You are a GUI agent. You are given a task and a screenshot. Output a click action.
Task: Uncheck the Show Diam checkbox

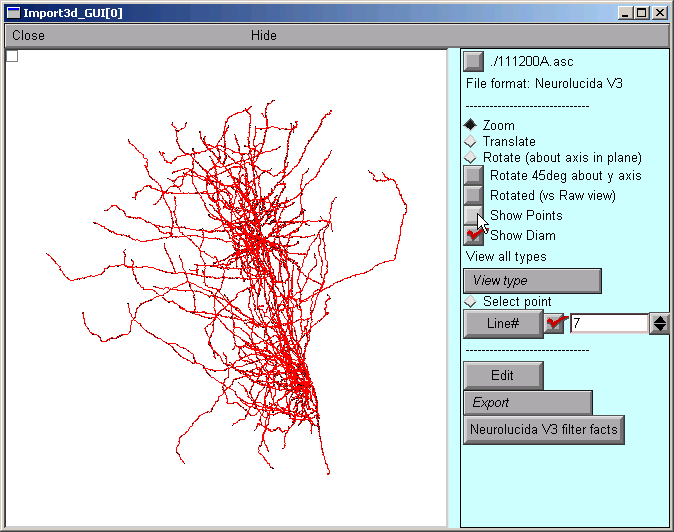tap(474, 235)
